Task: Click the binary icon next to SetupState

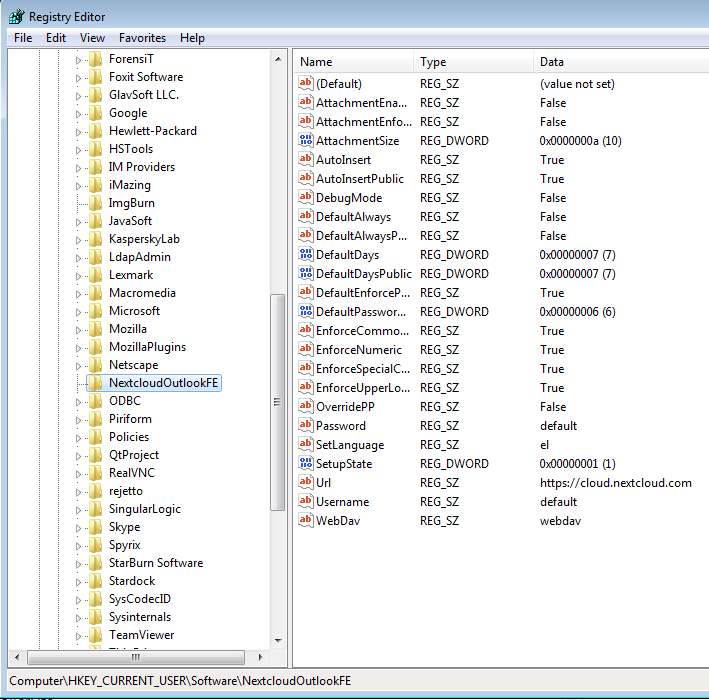Action: pyautogui.click(x=306, y=464)
